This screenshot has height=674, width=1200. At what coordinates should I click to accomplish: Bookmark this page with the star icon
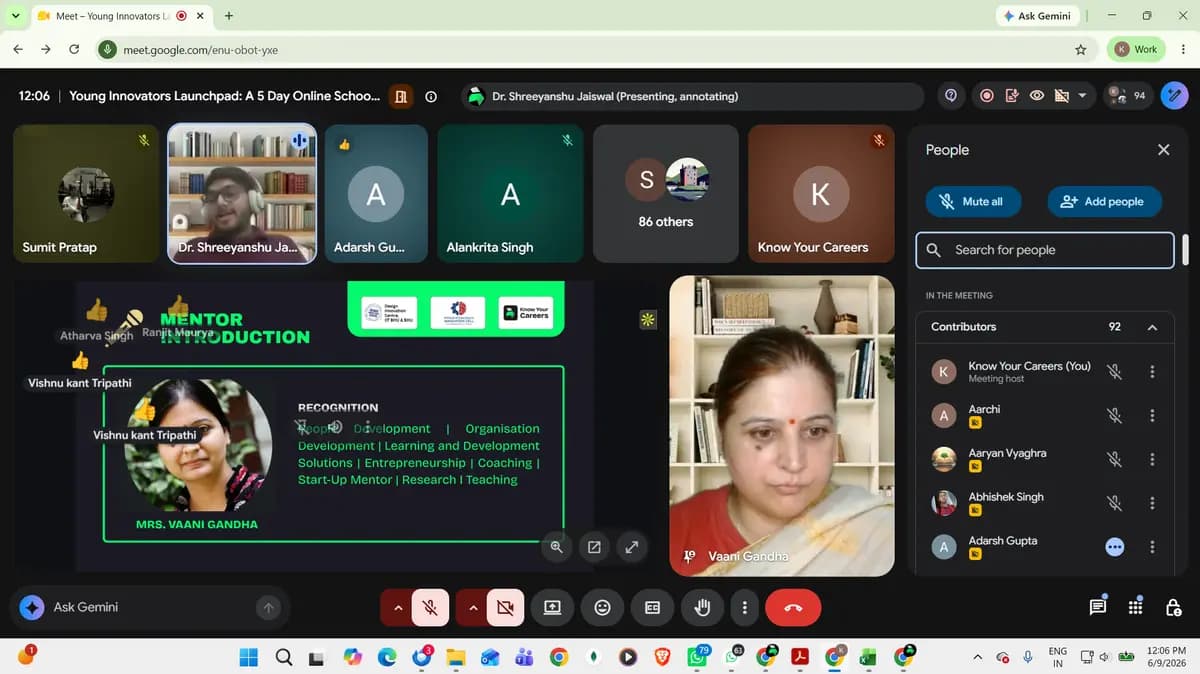point(1080,49)
